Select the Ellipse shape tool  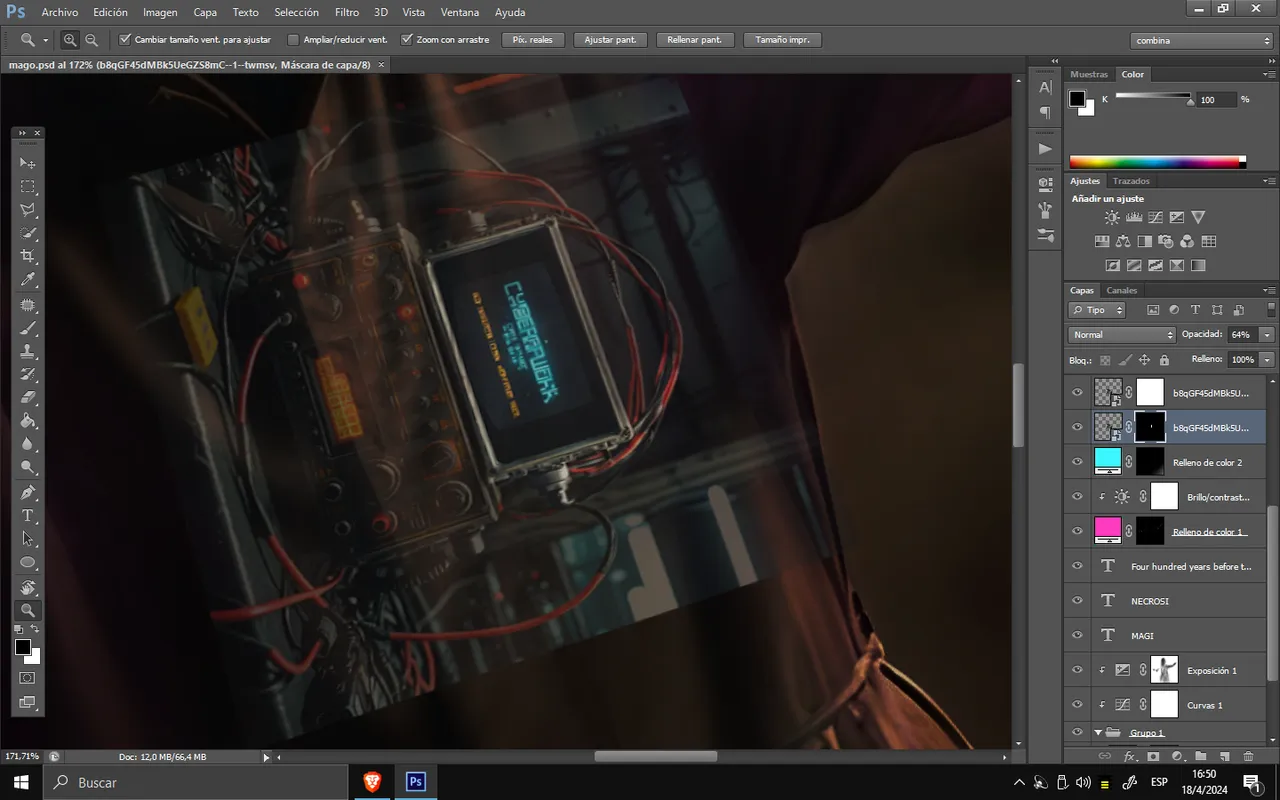point(28,563)
